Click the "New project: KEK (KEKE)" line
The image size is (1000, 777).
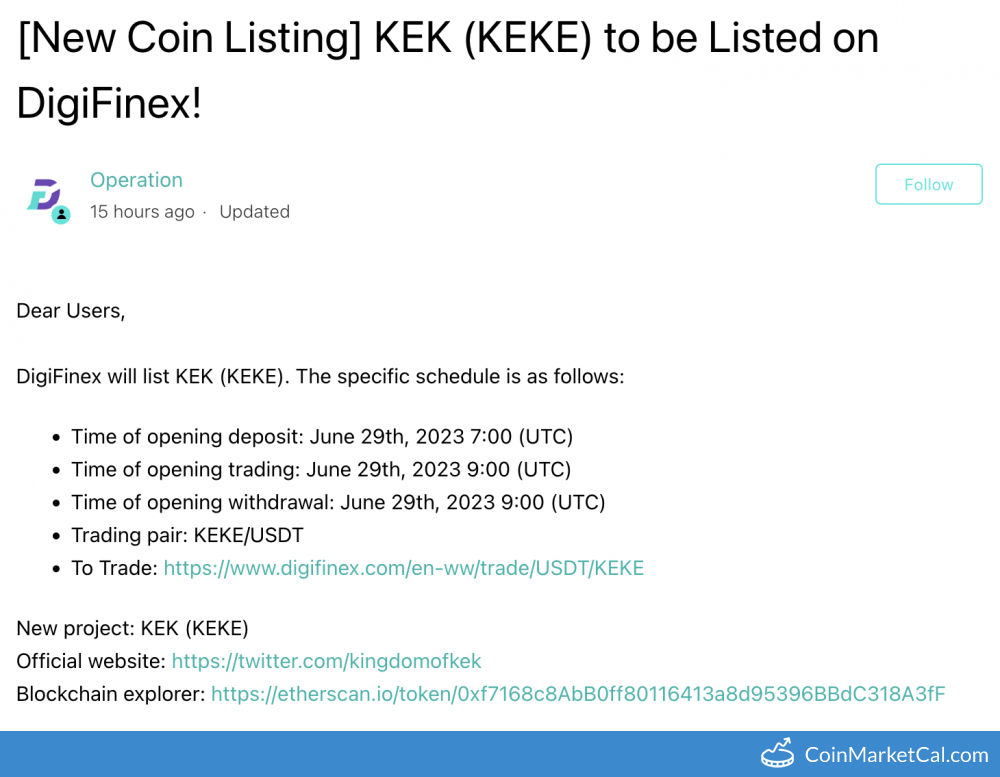point(132,628)
